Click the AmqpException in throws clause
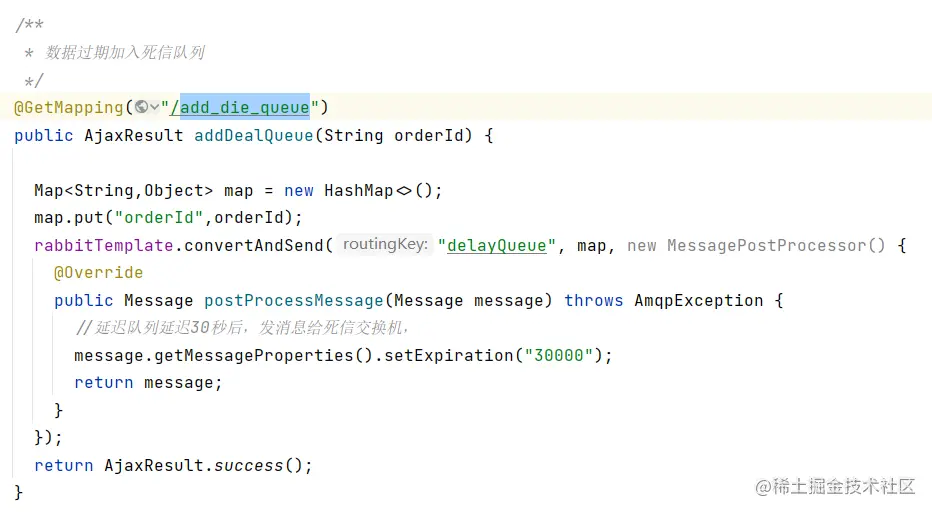 point(698,301)
